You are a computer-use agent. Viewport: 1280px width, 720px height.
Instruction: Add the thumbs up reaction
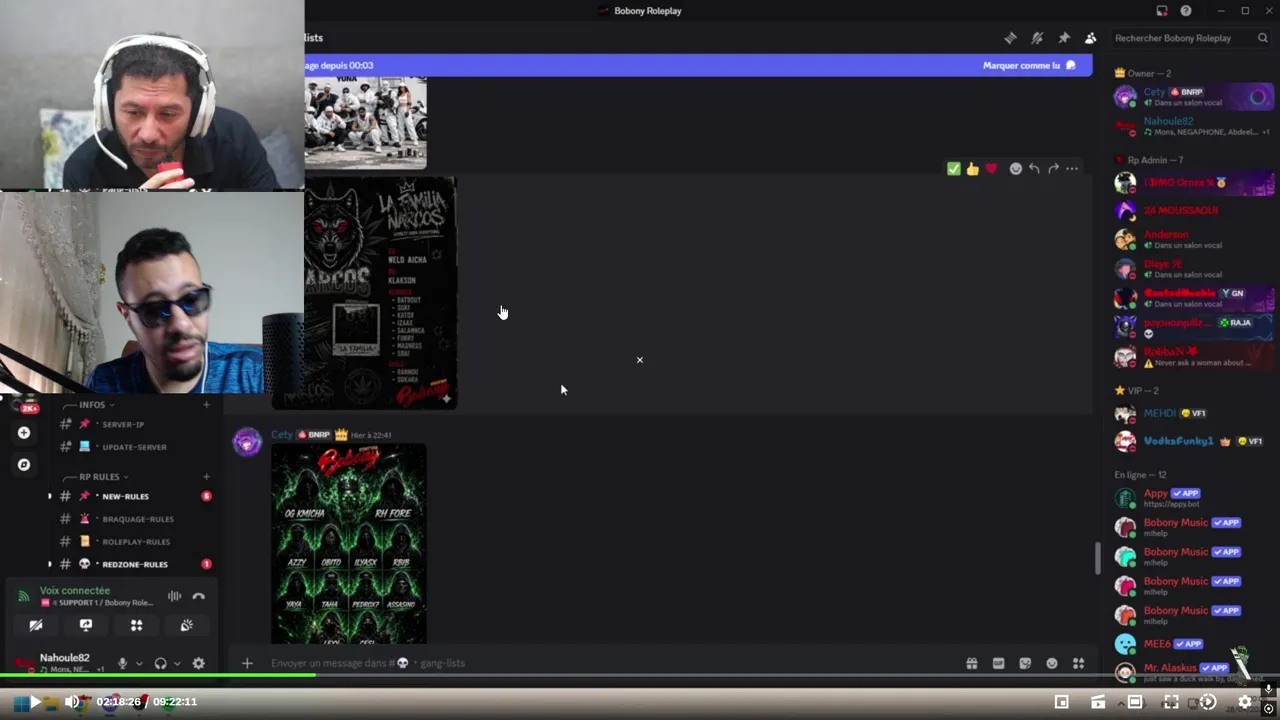click(x=972, y=169)
